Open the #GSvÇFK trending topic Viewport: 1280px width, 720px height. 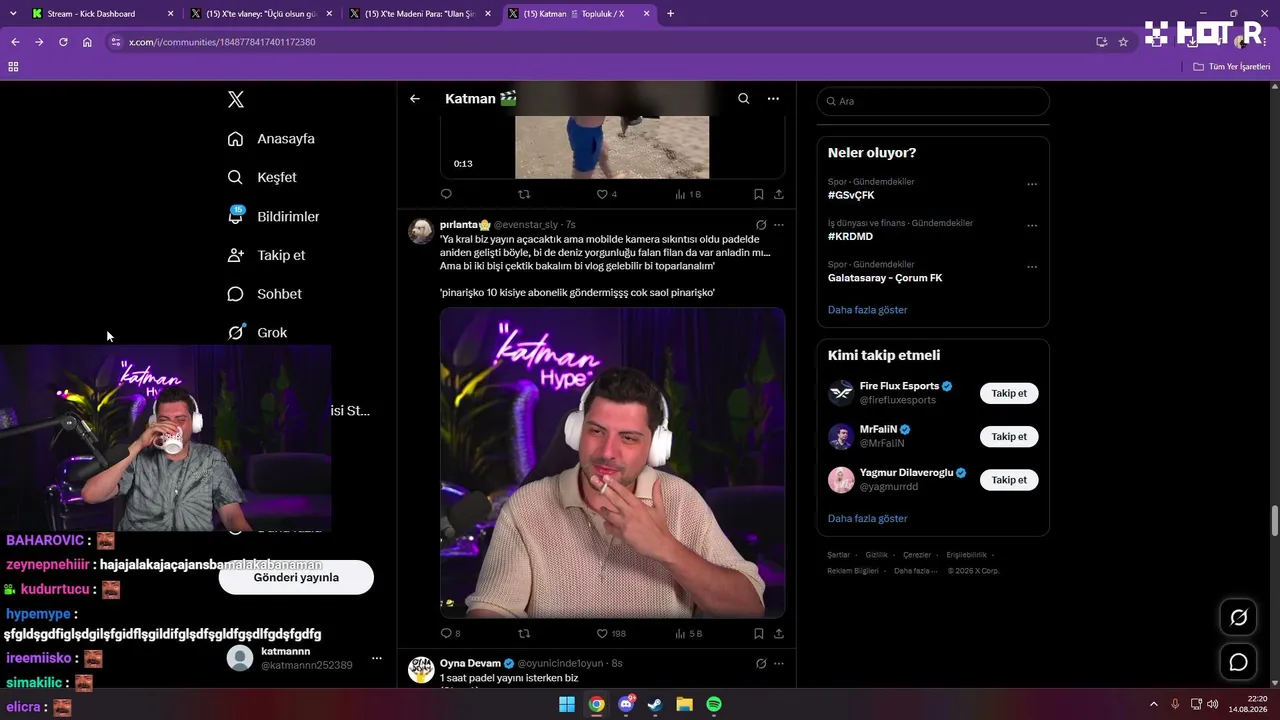(851, 195)
